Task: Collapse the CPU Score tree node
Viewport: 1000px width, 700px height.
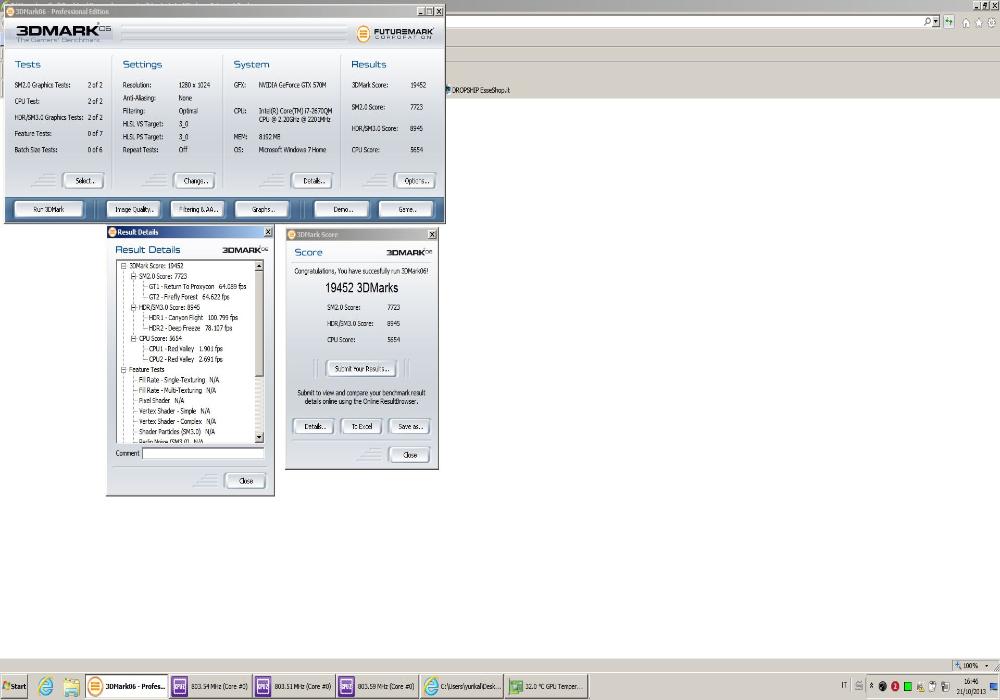Action: click(133, 339)
